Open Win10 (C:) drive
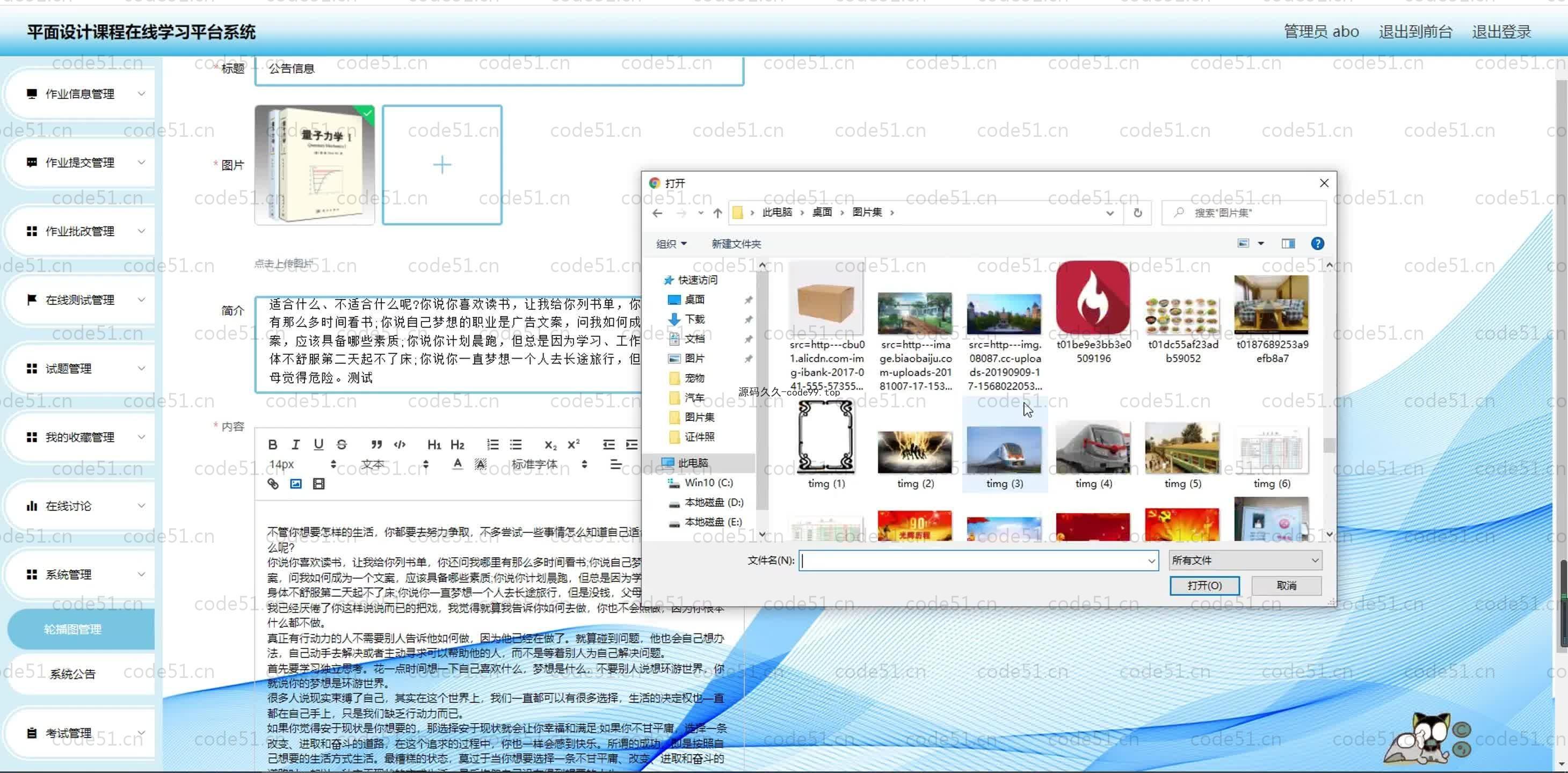 pos(708,483)
